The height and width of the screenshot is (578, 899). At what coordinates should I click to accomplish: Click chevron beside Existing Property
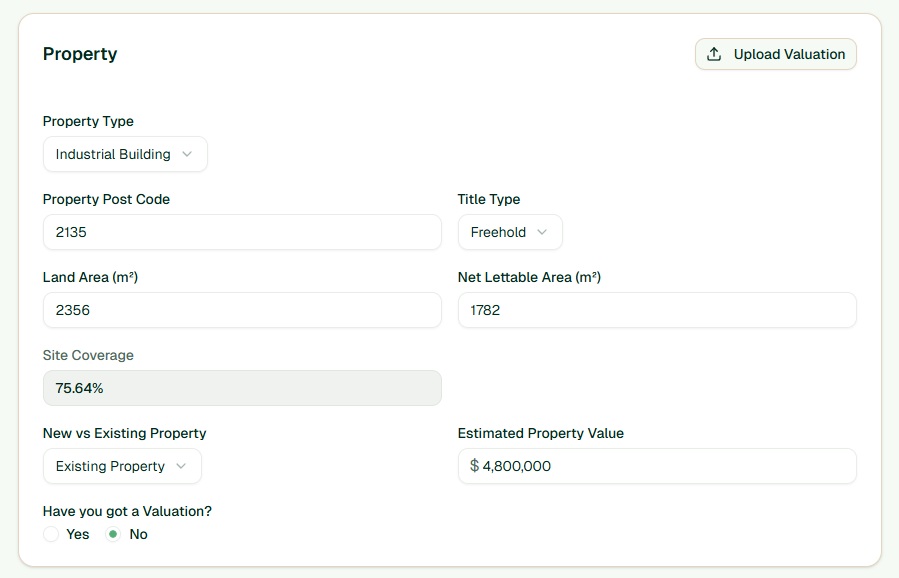point(181,466)
